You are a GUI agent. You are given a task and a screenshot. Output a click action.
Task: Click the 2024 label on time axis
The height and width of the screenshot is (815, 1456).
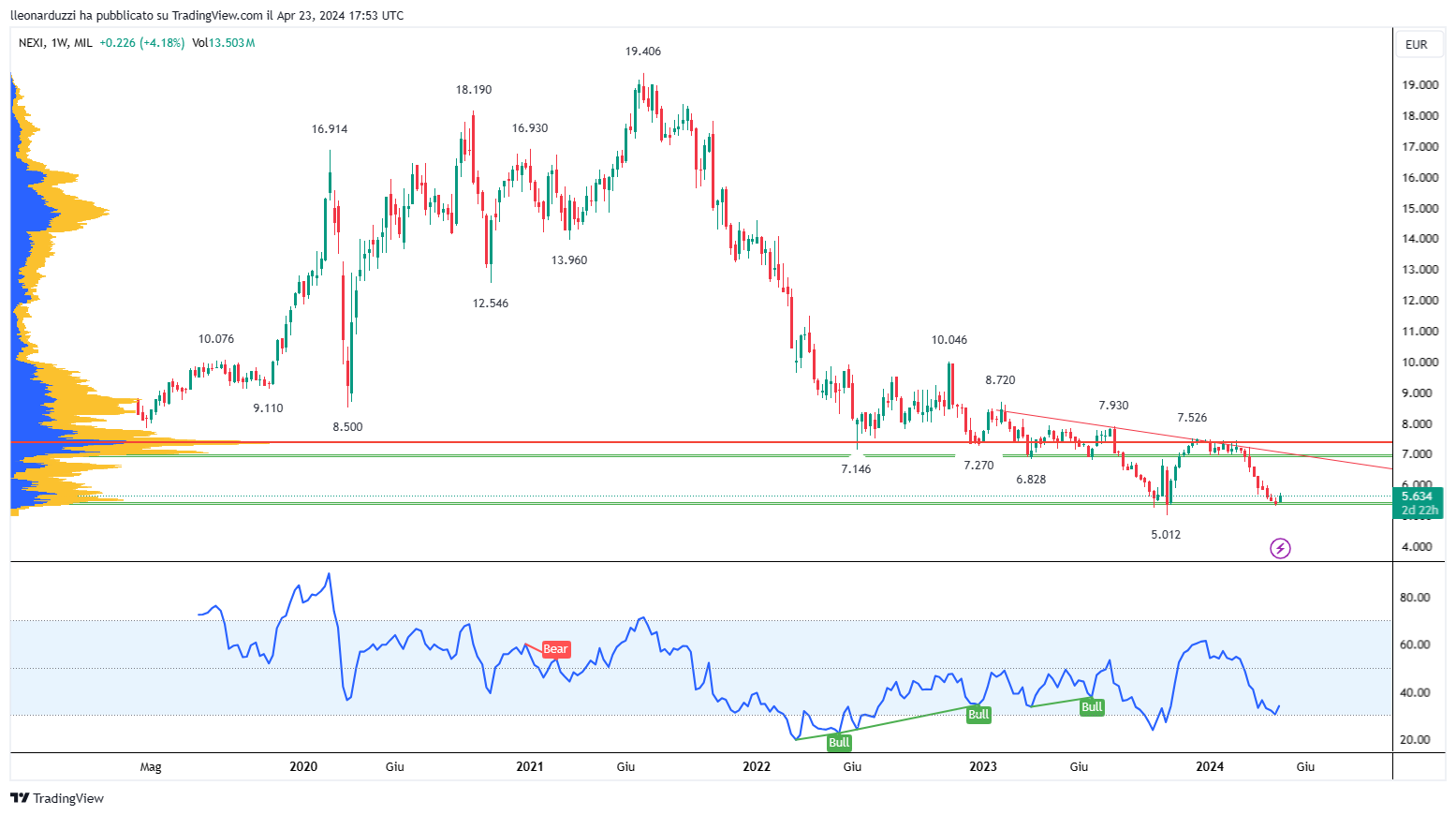tap(1210, 766)
